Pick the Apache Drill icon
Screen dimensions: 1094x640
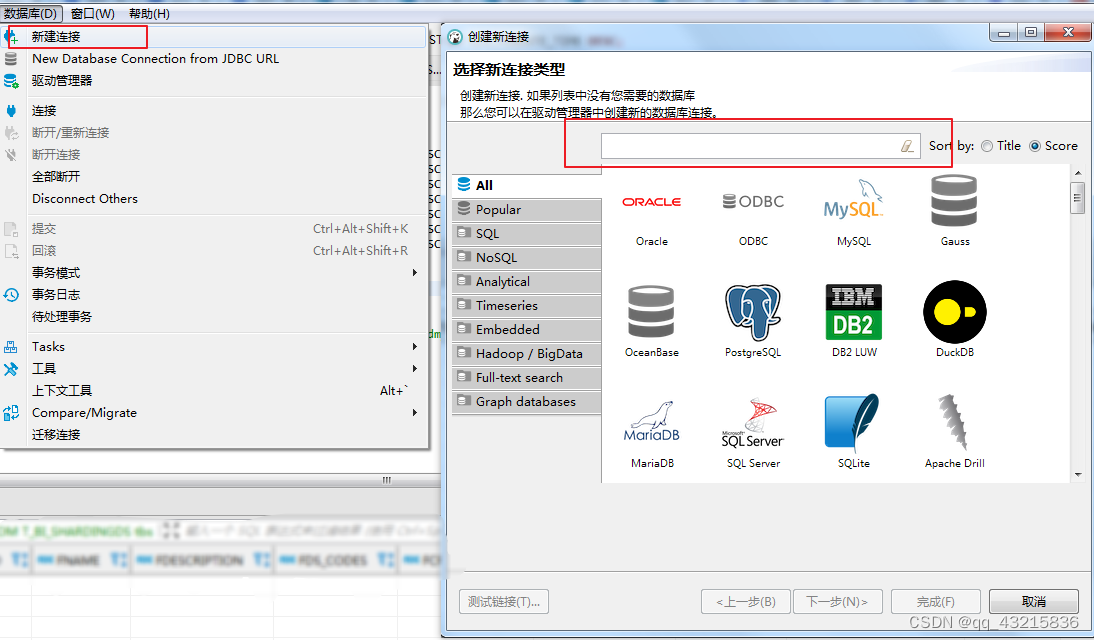953,422
